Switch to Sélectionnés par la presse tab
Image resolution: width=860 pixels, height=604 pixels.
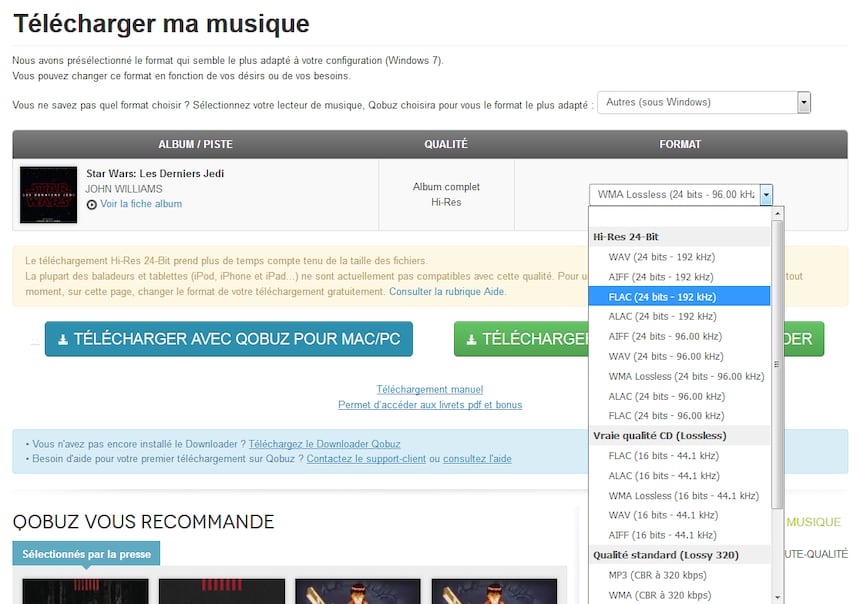[x=86, y=554]
